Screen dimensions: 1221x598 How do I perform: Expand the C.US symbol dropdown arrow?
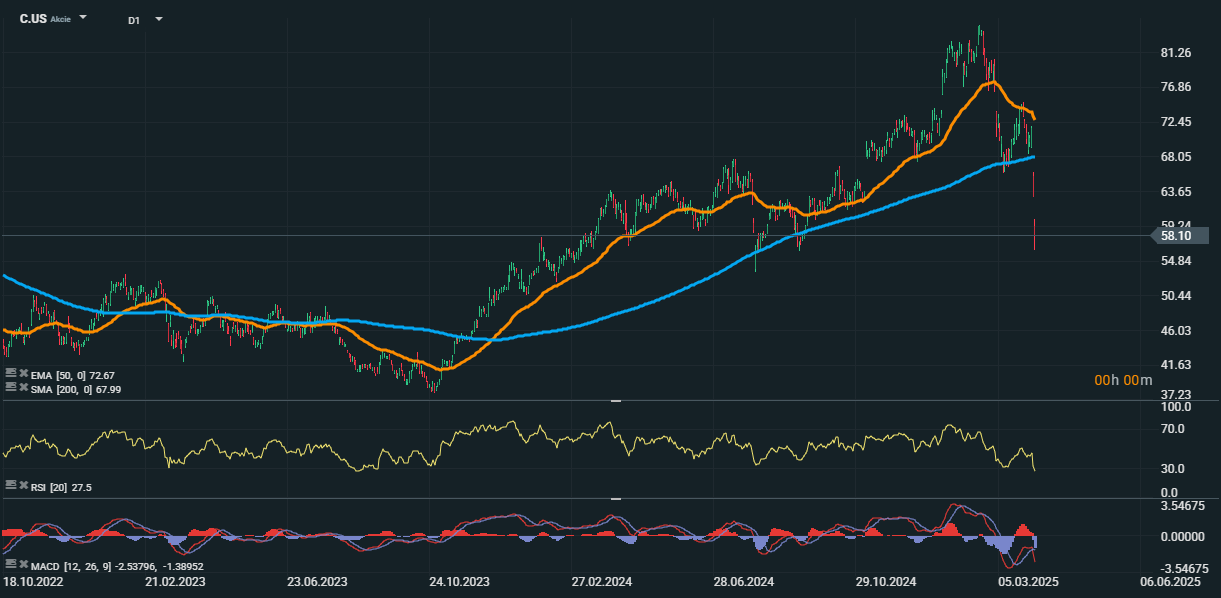coord(83,18)
